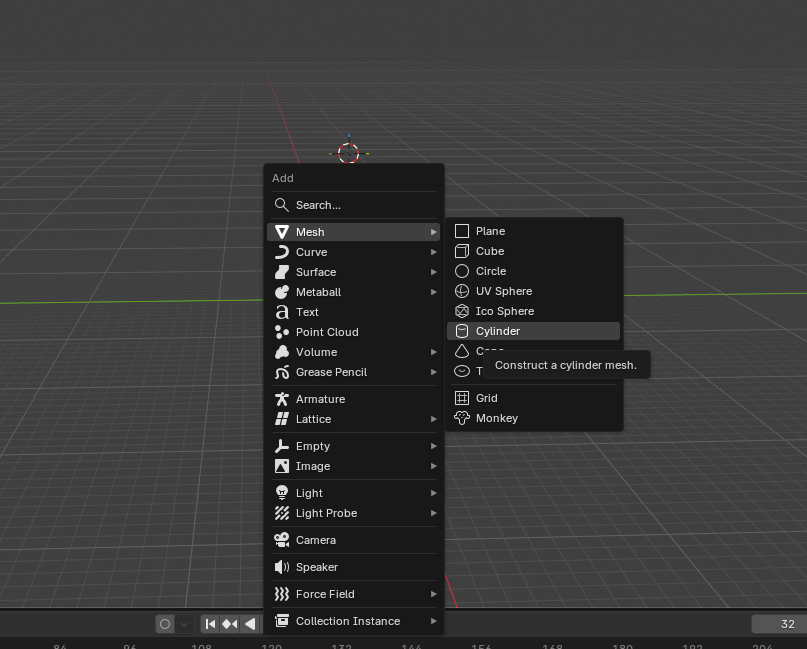Open the Force Field submenu
The image size is (807, 649).
pyautogui.click(x=354, y=594)
